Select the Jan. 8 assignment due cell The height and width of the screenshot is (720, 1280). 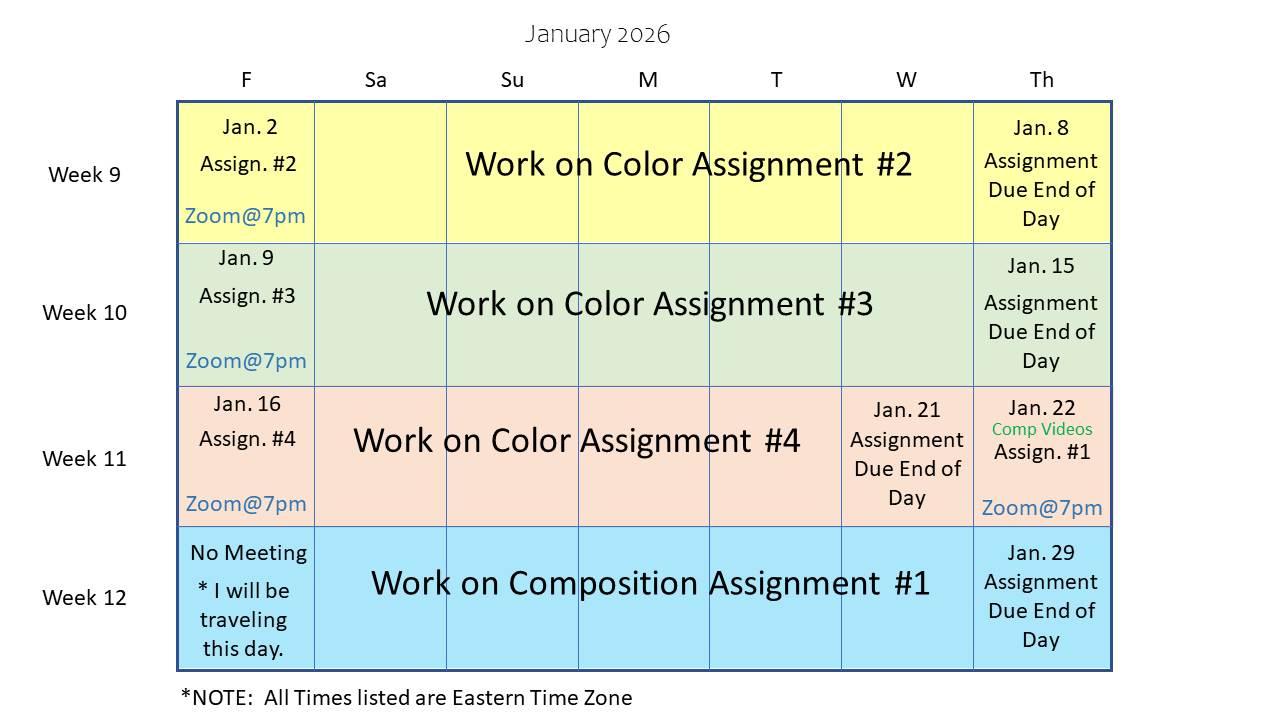pyautogui.click(x=1040, y=174)
